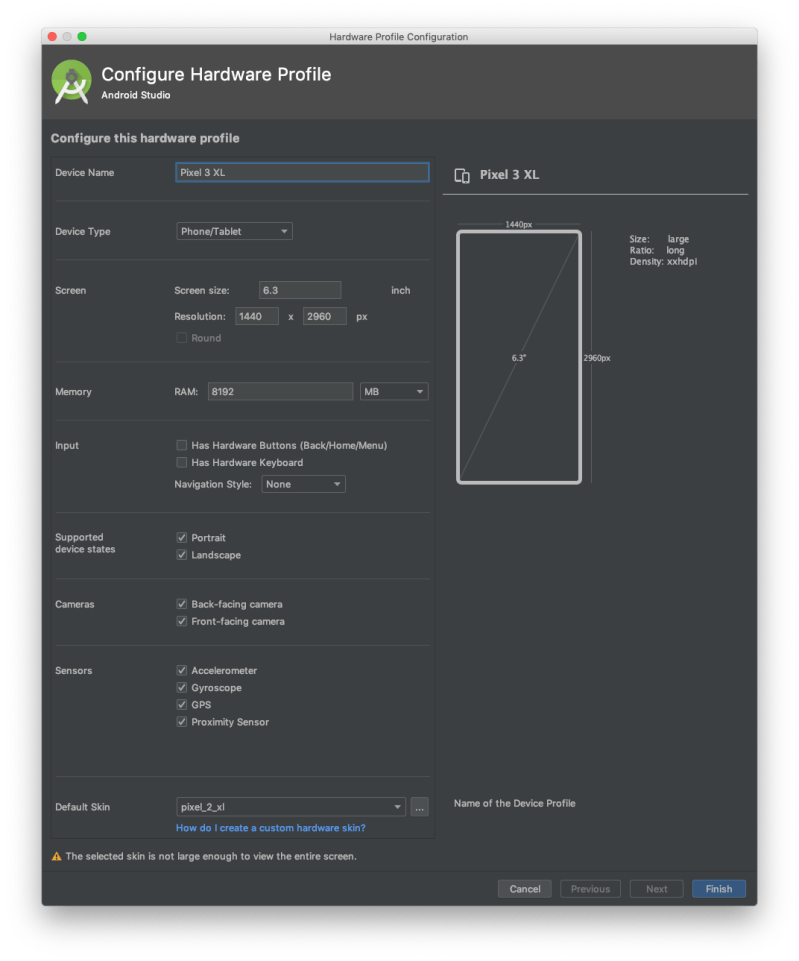
Task: Click the Name of the Device Profile text
Action: (x=515, y=803)
